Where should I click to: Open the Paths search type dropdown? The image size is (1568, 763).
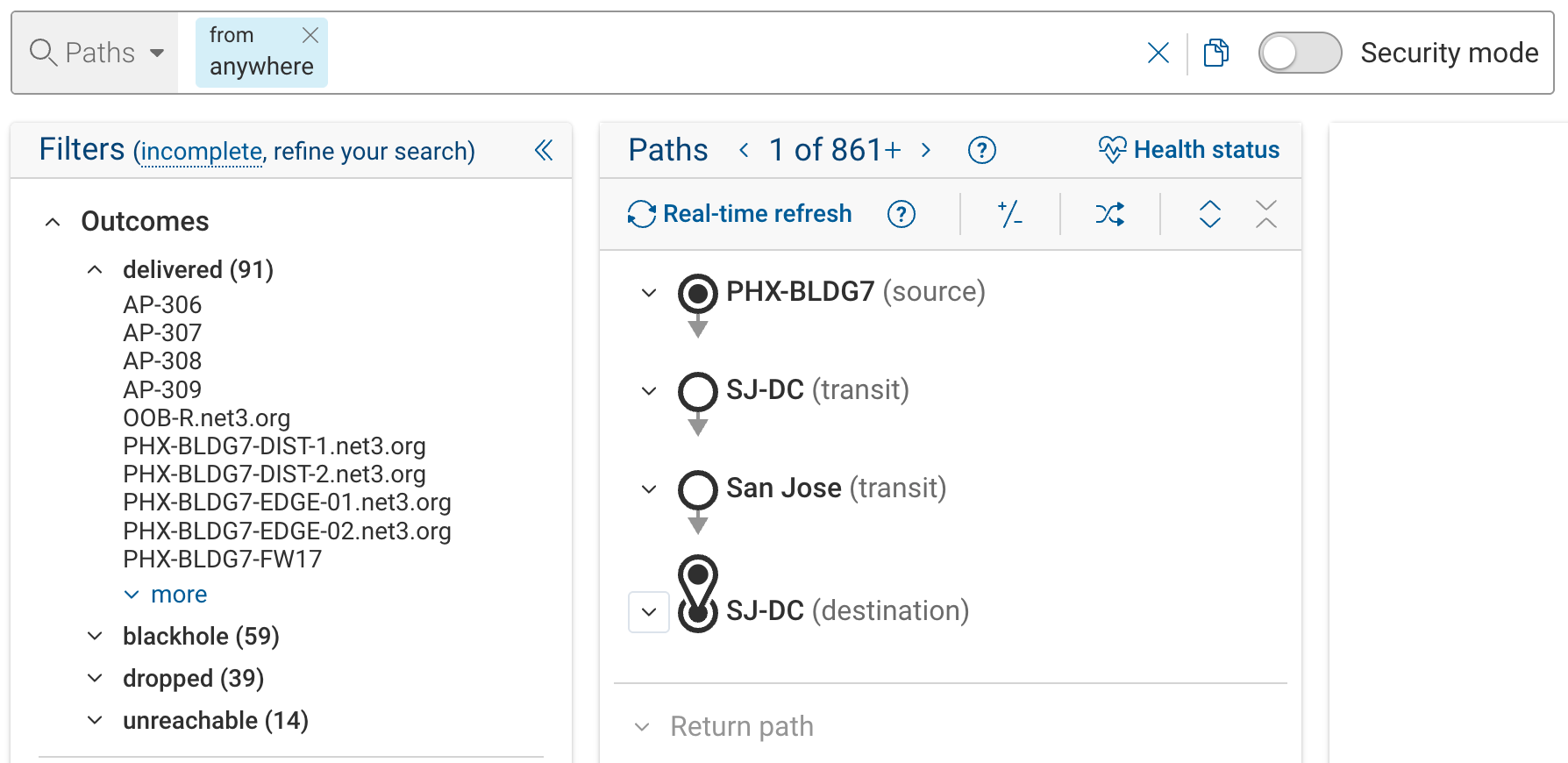coord(96,53)
